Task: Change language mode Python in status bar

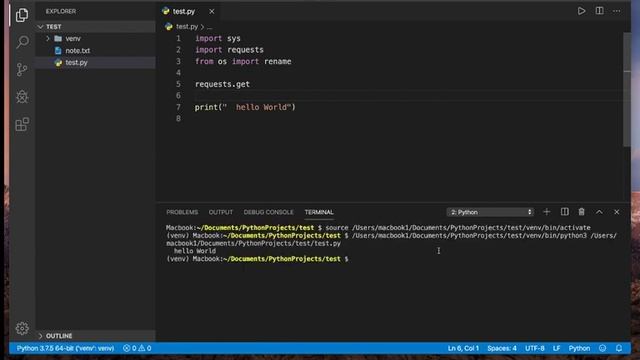Action: tap(579, 348)
